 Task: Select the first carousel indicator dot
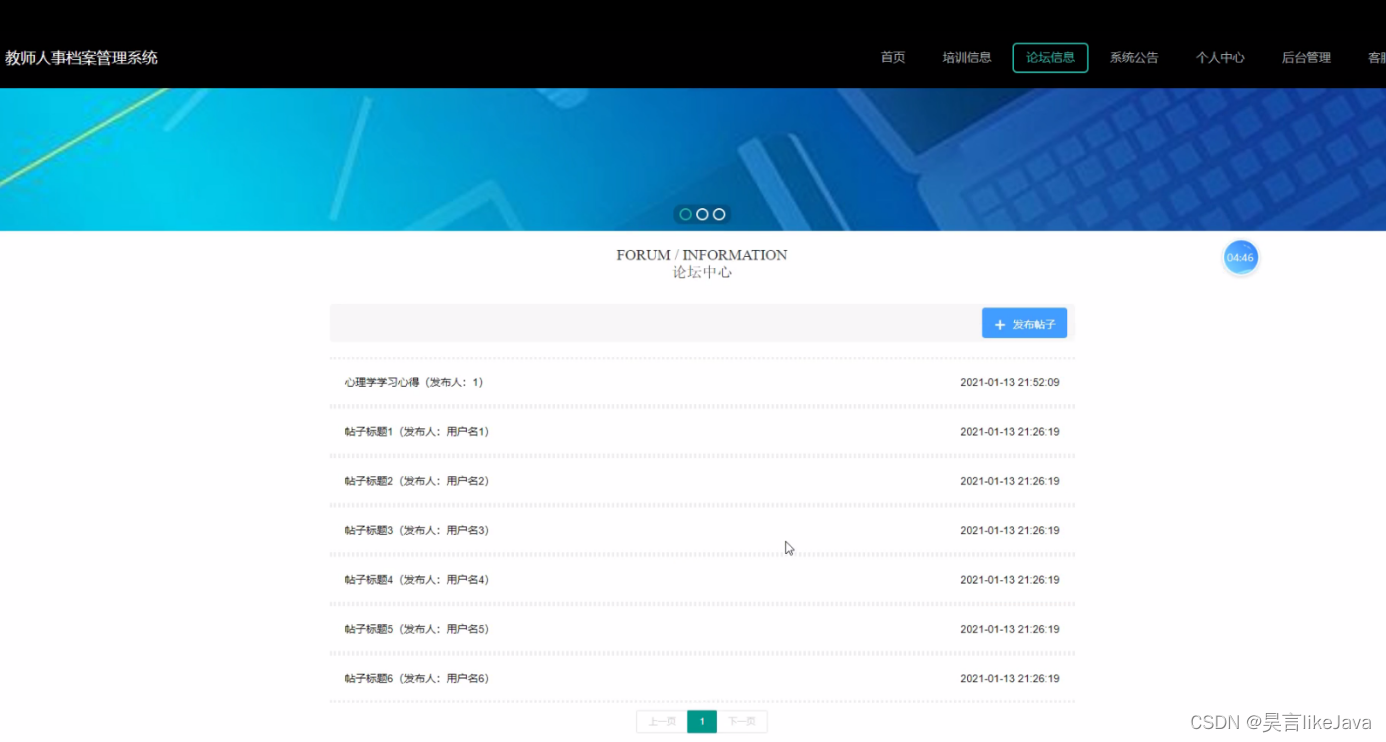685,214
